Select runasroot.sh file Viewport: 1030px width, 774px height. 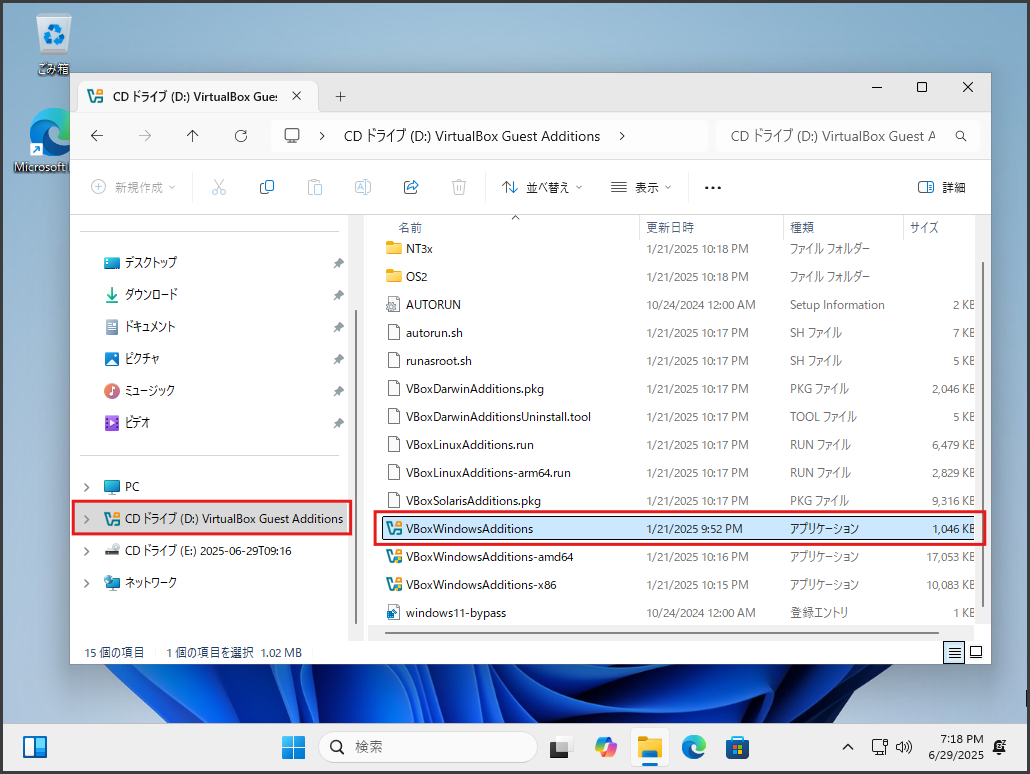click(439, 361)
